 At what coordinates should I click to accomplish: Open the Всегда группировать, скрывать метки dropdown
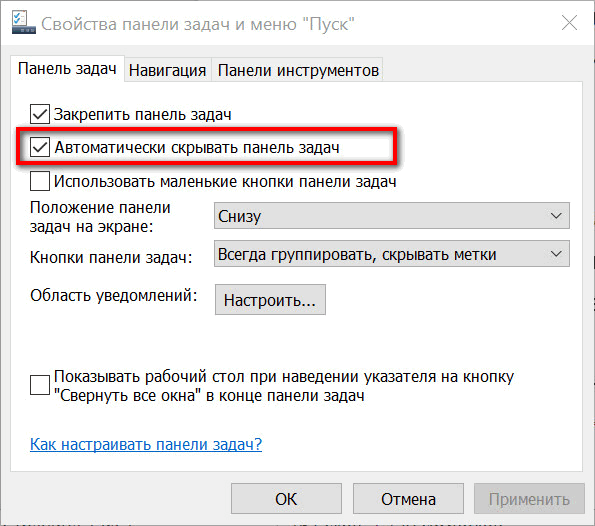click(392, 254)
